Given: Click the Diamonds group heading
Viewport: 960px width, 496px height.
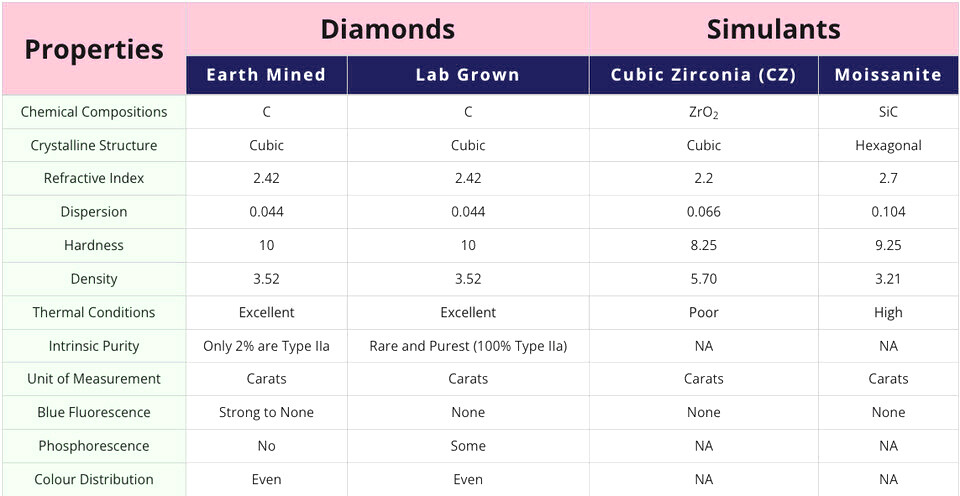Looking at the screenshot, I should tap(388, 29).
